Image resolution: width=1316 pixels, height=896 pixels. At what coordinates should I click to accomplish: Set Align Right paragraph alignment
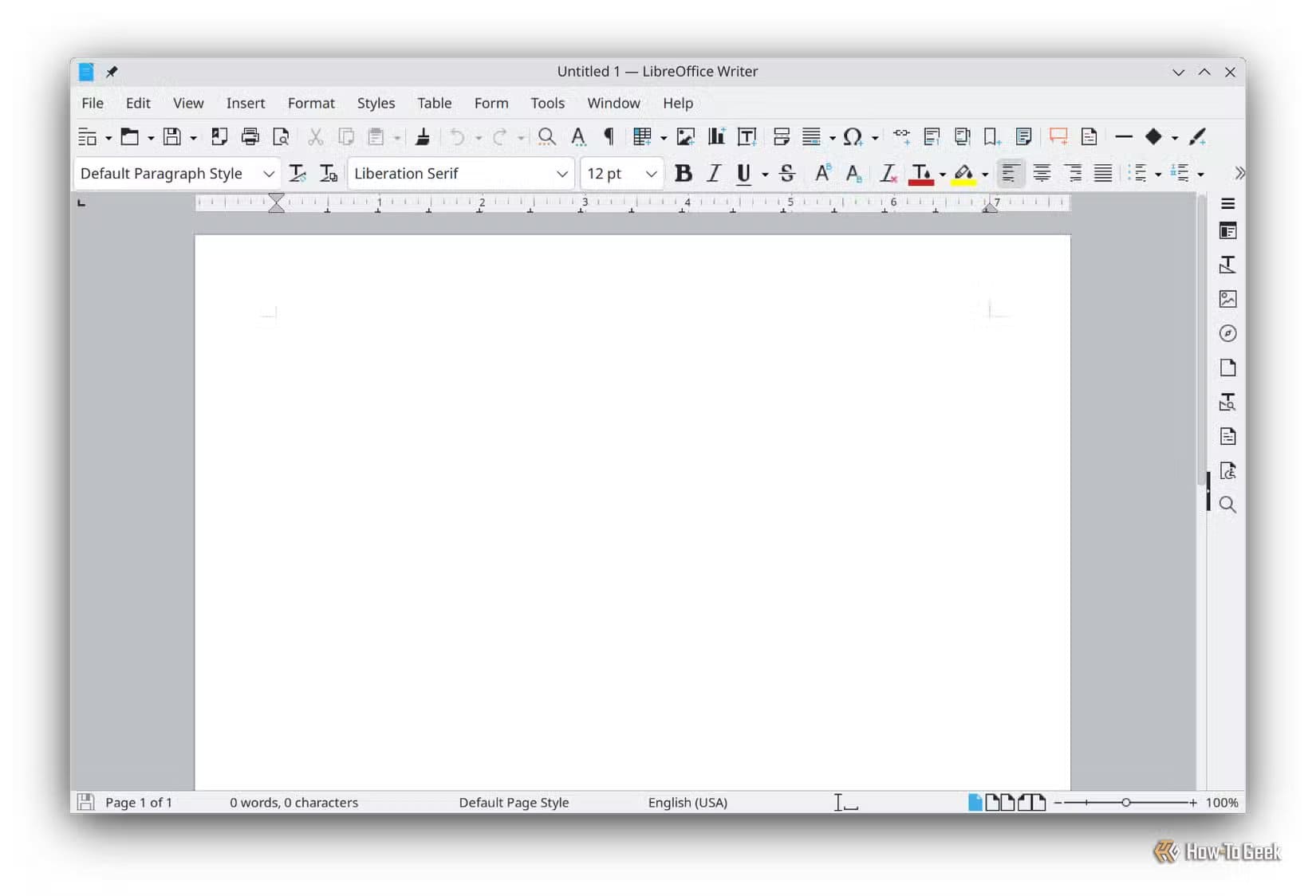click(x=1073, y=174)
